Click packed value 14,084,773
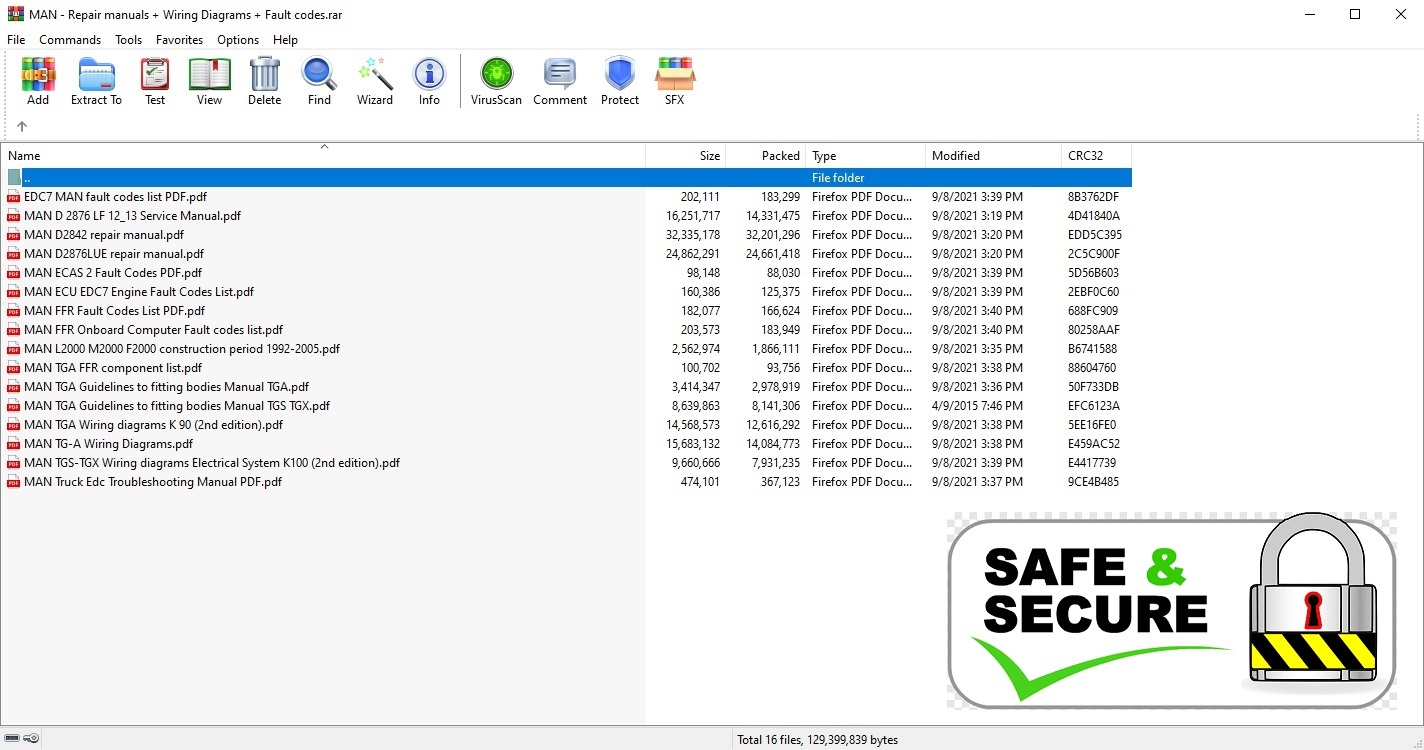The width and height of the screenshot is (1424, 750). pos(773,444)
